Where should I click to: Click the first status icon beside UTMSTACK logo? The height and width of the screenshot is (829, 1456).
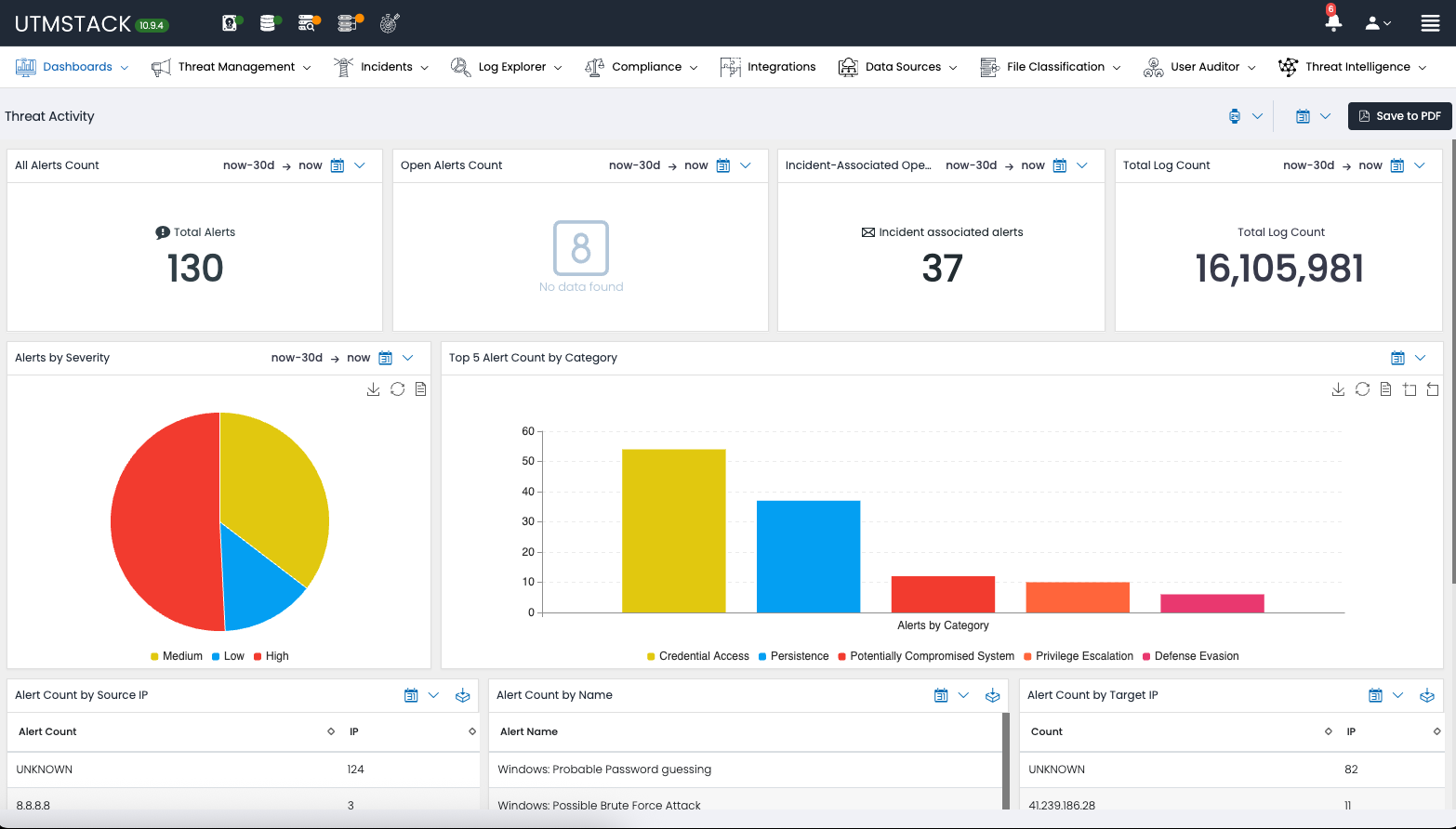[232, 22]
